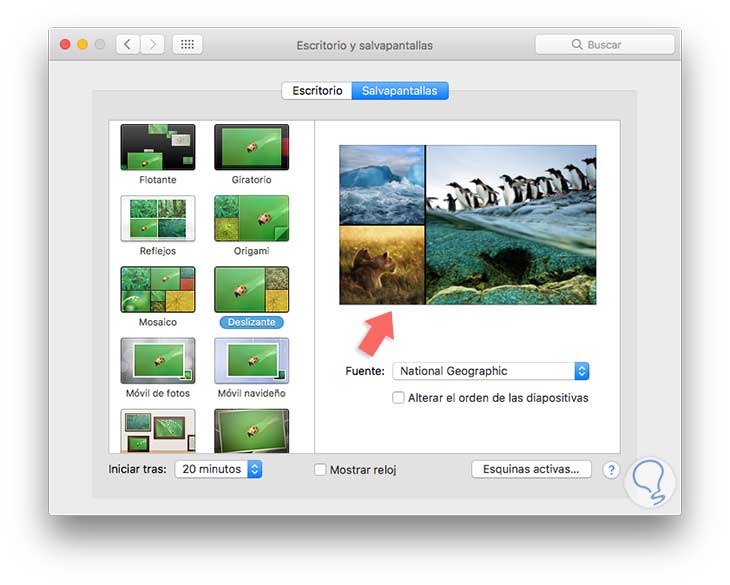Open the Fuente National Geographic dropdown
This screenshot has width=730, height=585.
[x=491, y=371]
